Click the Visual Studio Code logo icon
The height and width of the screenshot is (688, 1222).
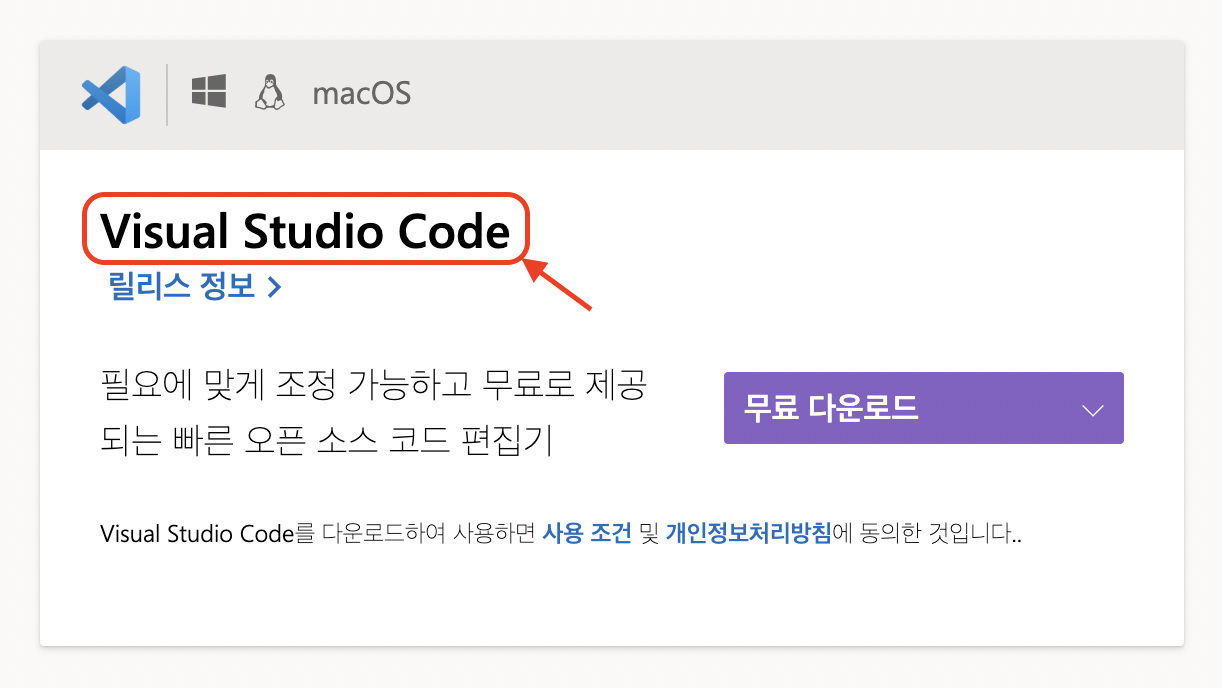click(111, 94)
